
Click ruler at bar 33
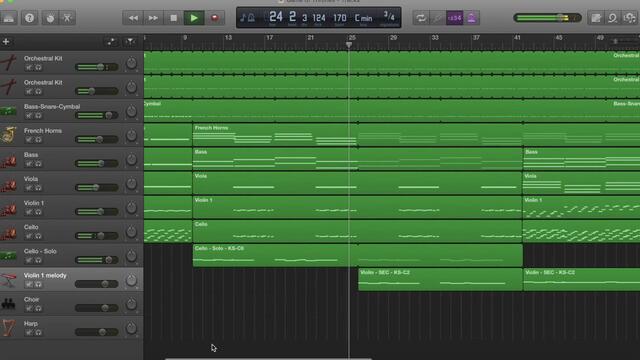coord(435,38)
